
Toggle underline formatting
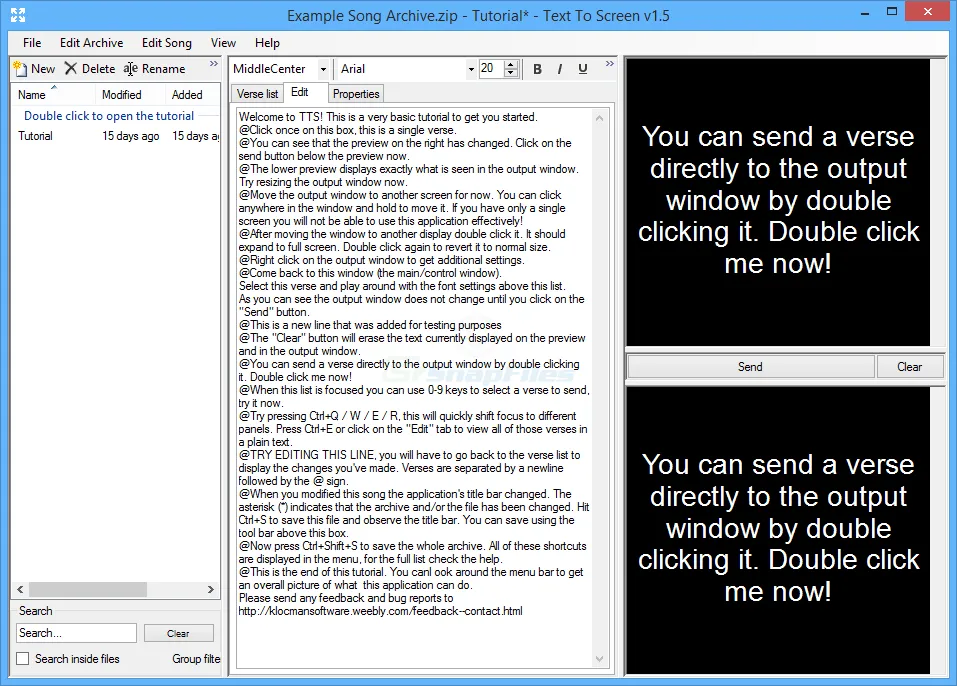coord(583,69)
